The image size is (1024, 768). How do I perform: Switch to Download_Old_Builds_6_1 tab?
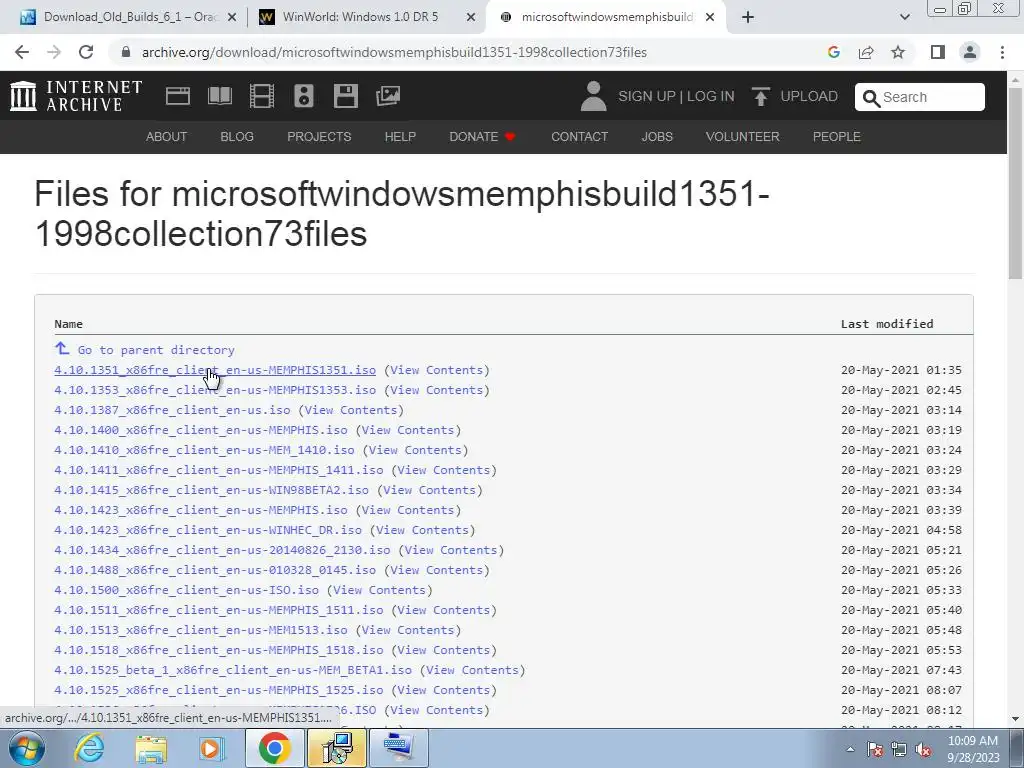coord(127,17)
